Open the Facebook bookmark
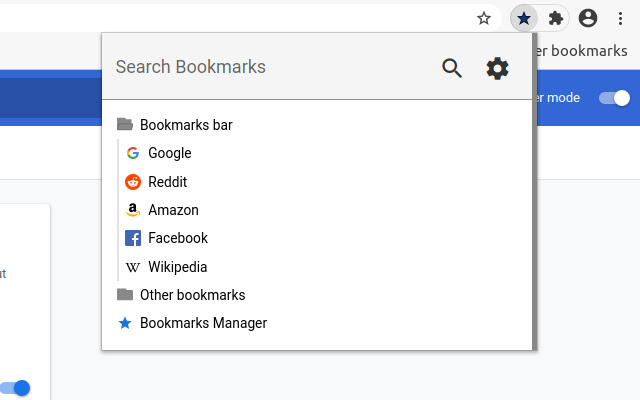 coord(178,238)
